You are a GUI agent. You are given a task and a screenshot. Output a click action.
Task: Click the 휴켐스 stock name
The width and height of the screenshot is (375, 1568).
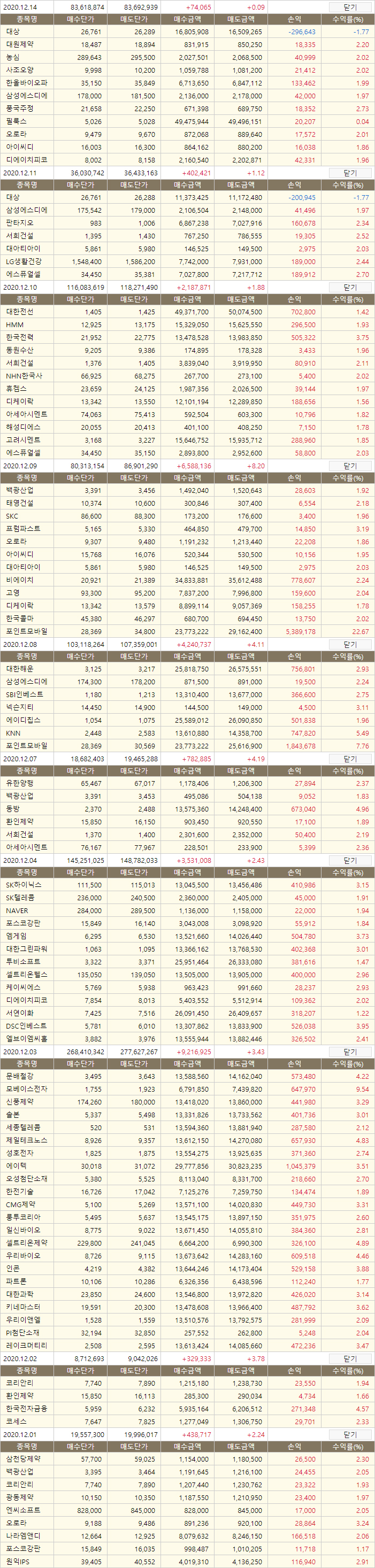coord(17,388)
